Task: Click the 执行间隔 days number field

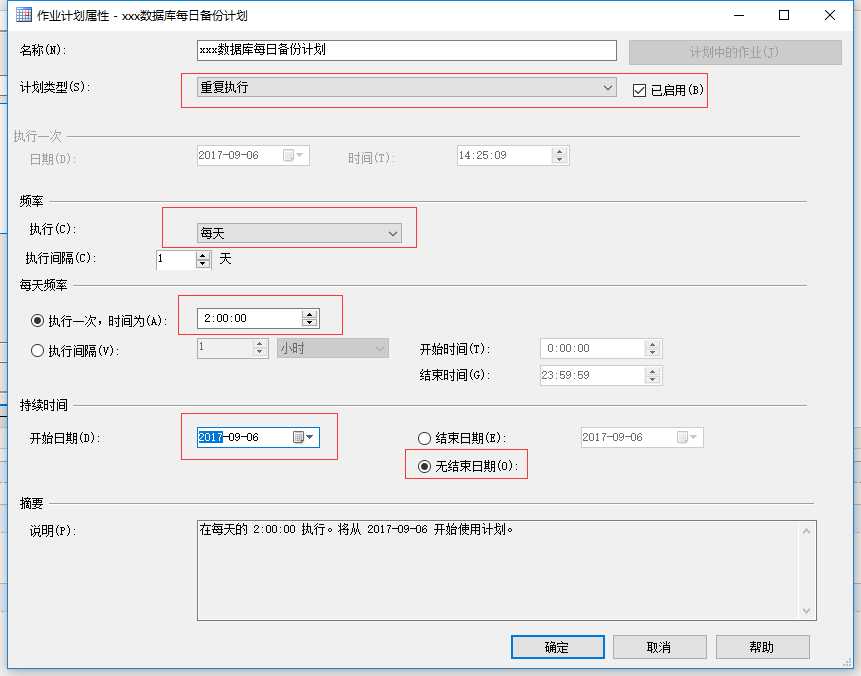Action: 176,259
